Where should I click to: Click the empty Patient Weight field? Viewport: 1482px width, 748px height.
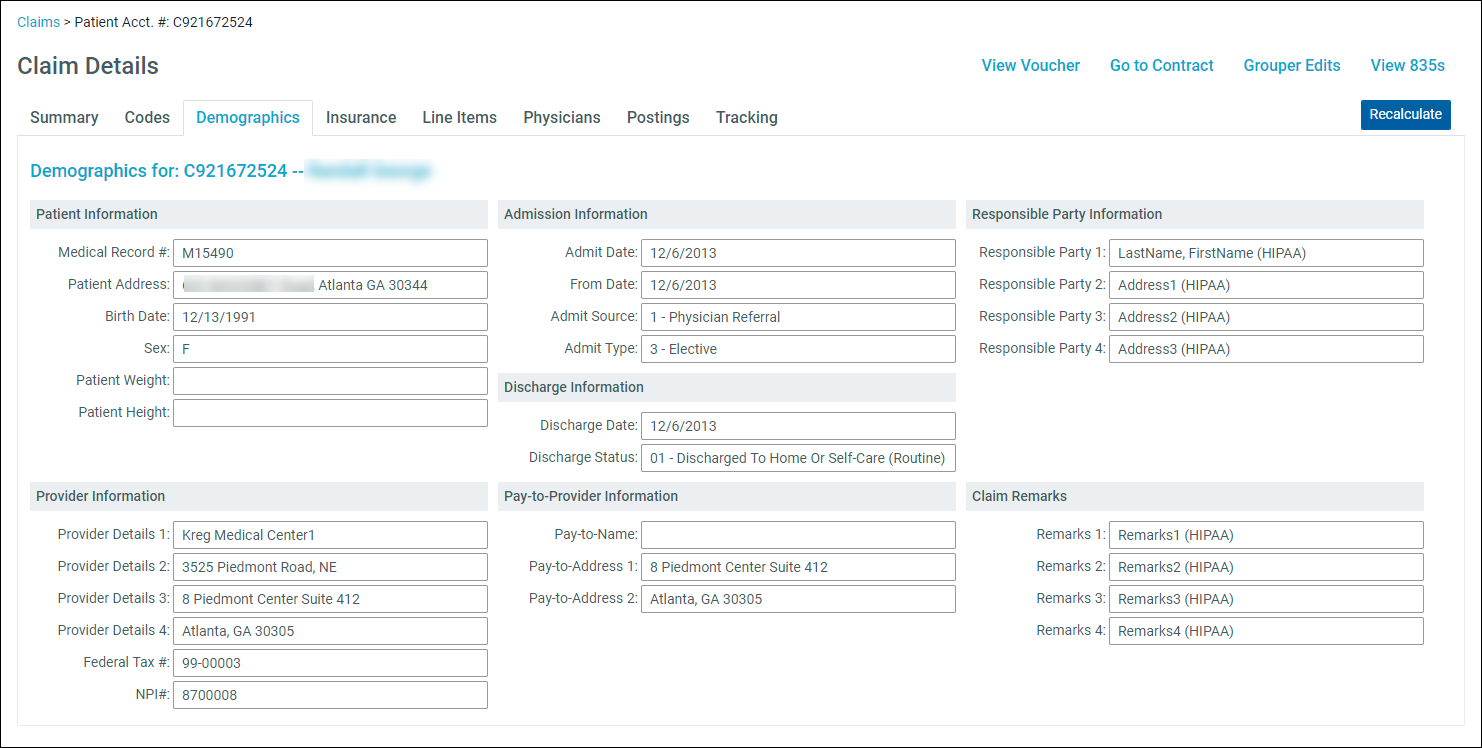[x=330, y=381]
